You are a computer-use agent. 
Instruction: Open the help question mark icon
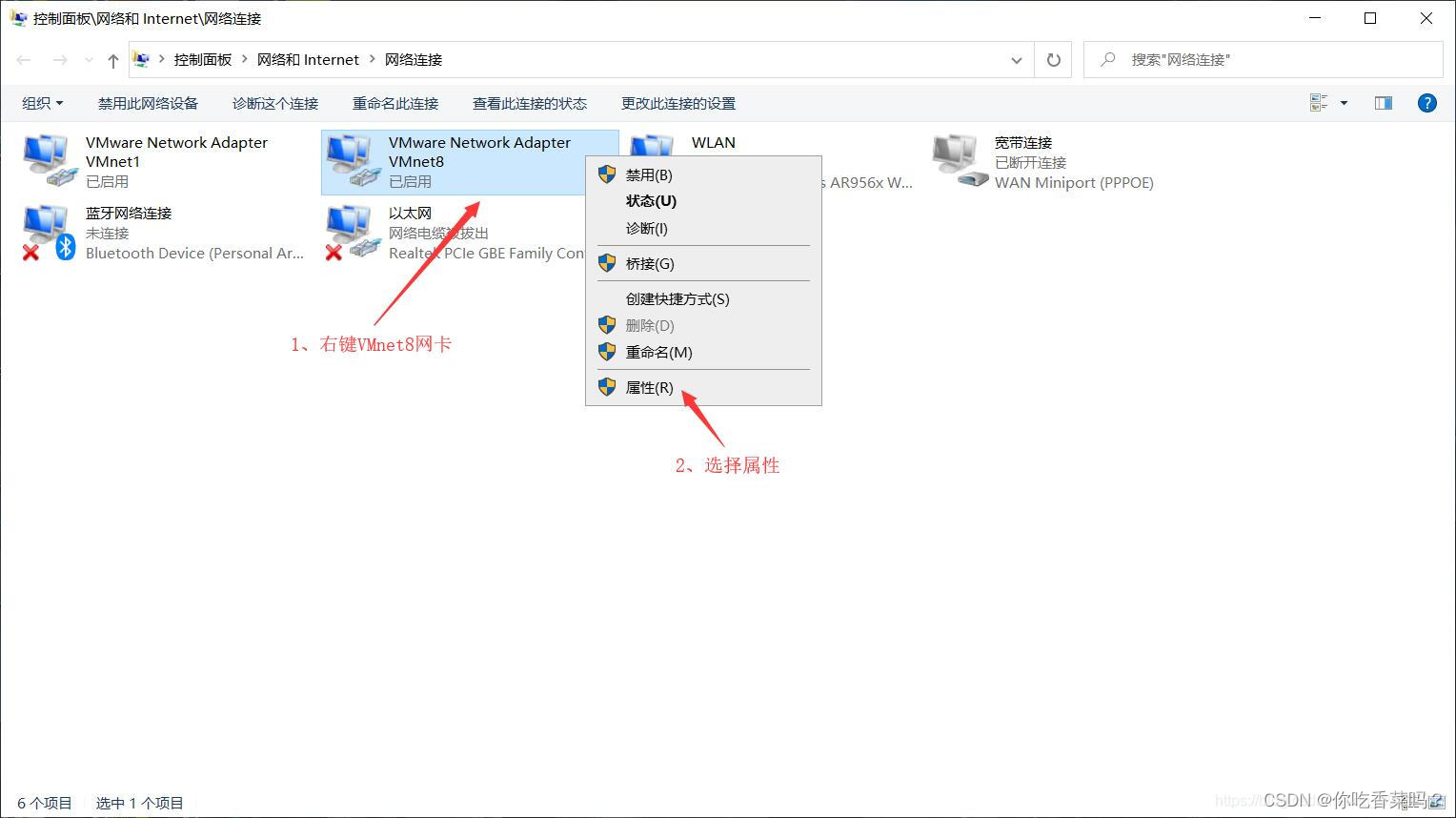[x=1426, y=103]
